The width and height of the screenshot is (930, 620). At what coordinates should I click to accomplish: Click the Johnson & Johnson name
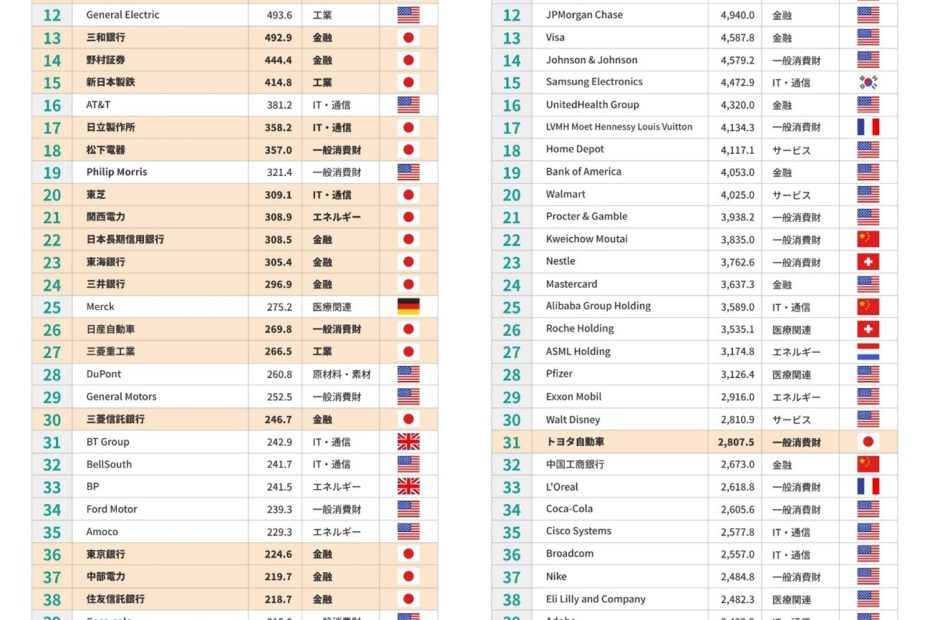[592, 60]
